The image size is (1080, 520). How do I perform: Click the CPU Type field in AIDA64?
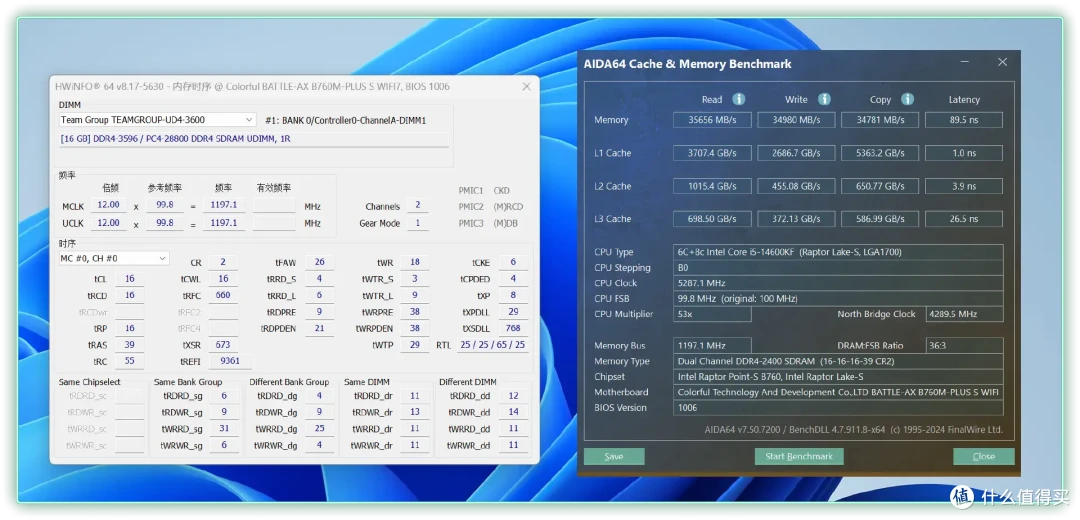838,252
